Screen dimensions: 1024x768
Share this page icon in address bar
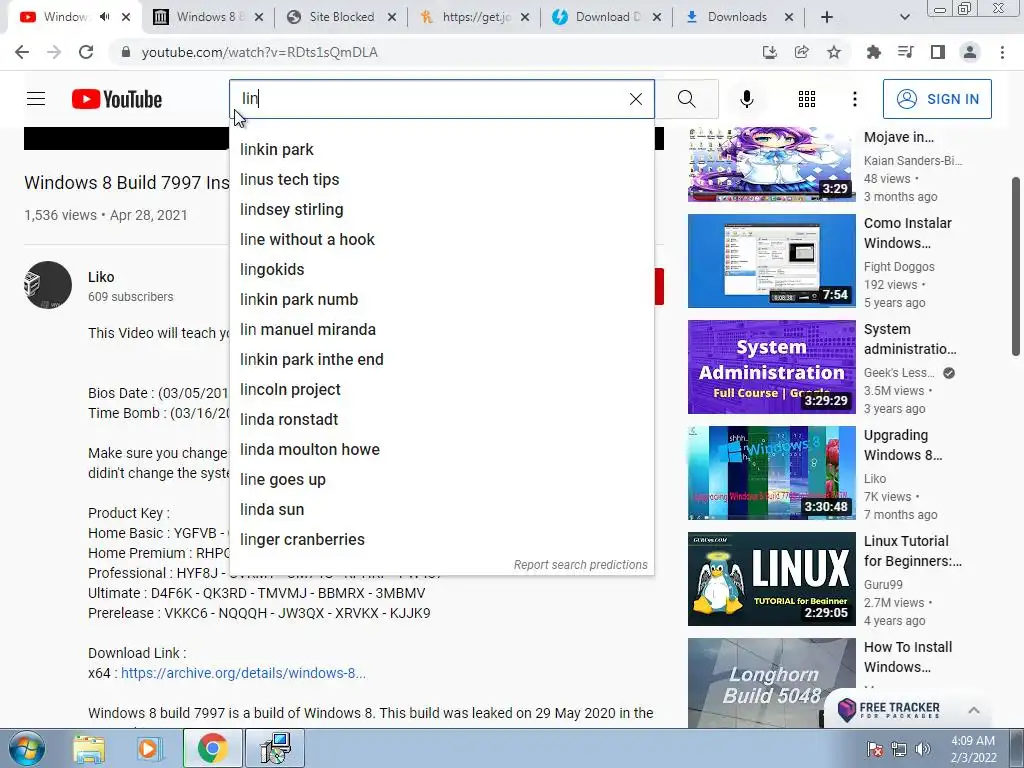tap(802, 52)
